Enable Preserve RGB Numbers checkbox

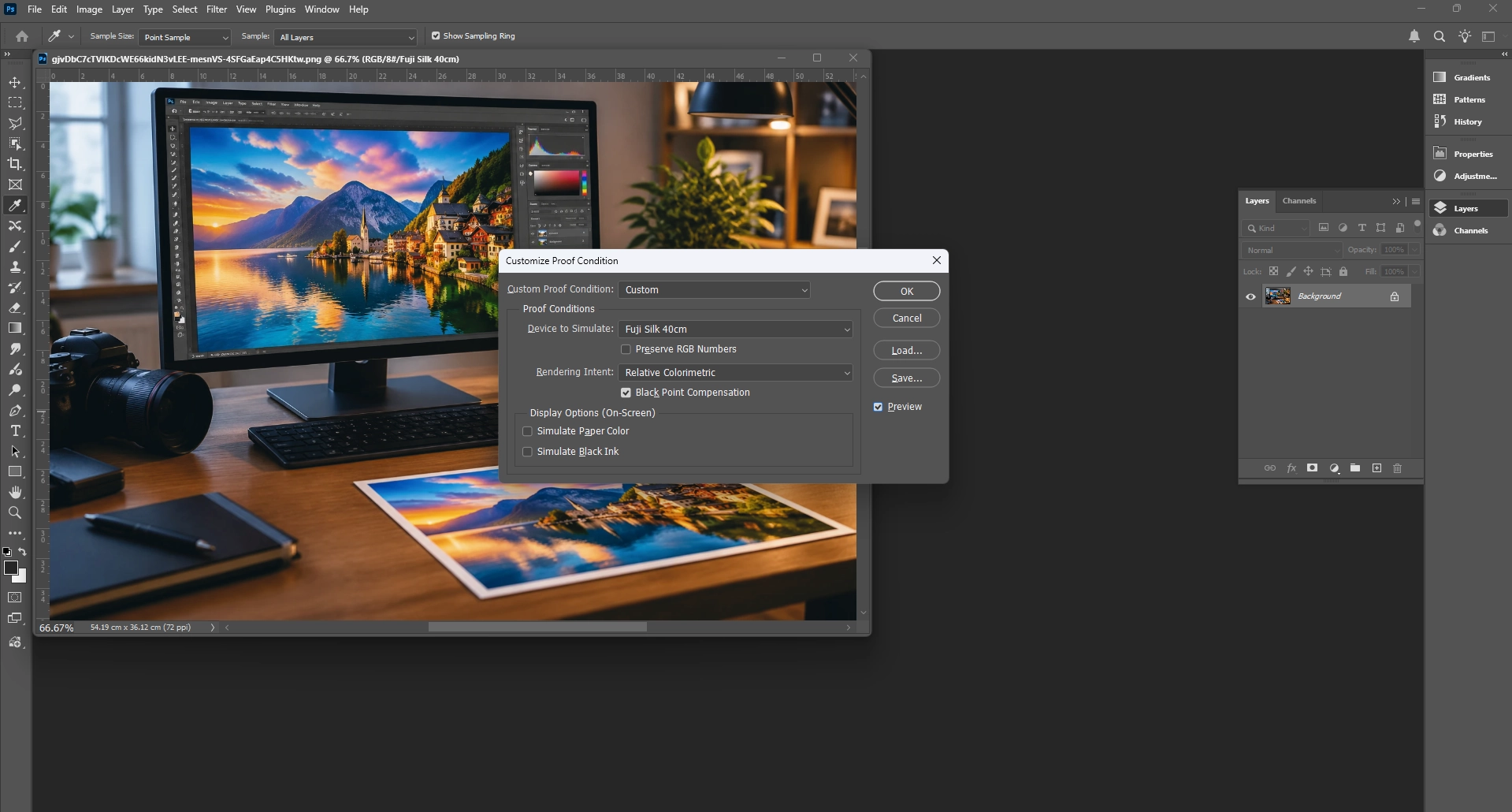point(626,349)
